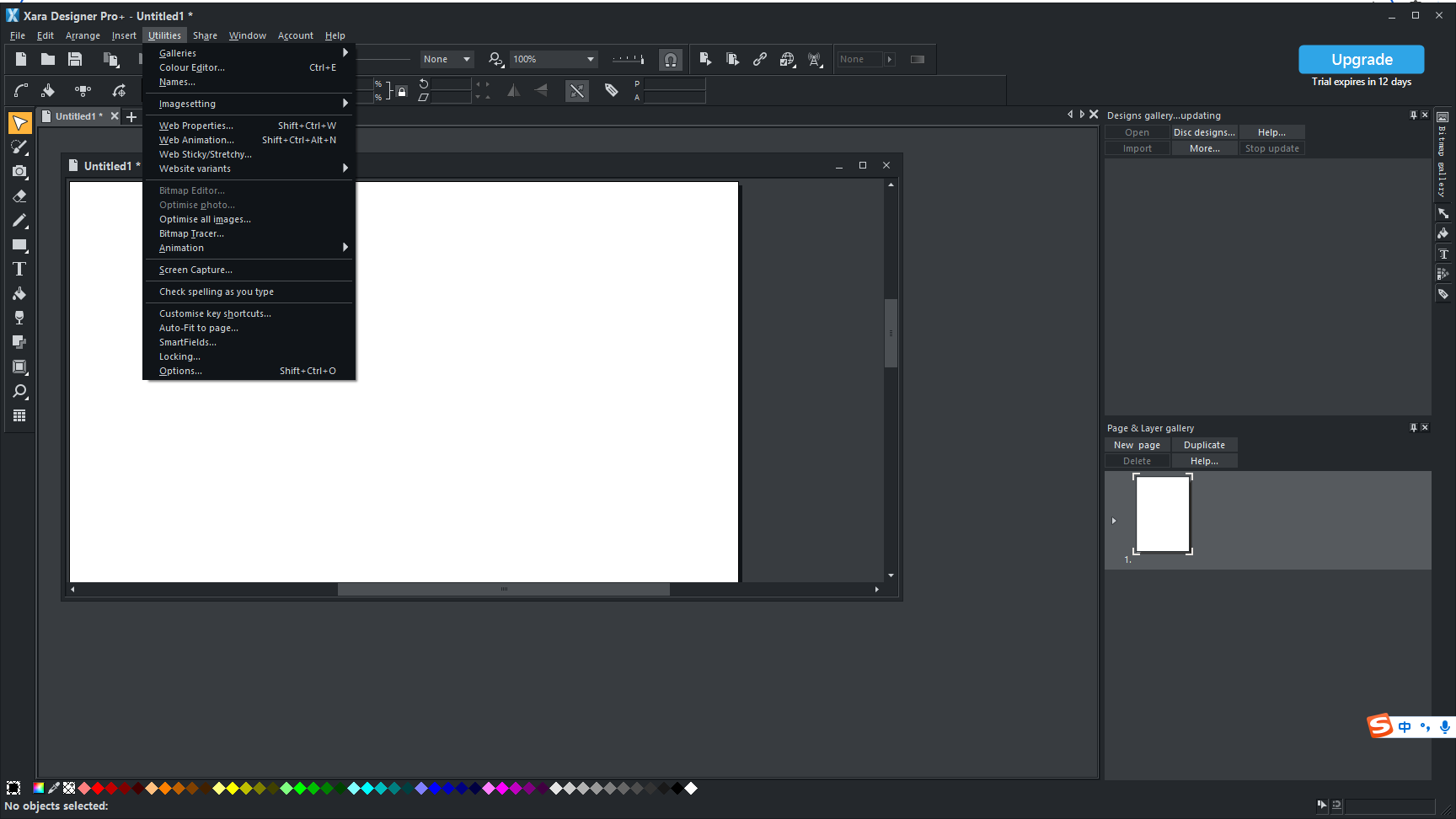Open the Arrange menu
Image resolution: width=1456 pixels, height=819 pixels.
click(x=83, y=35)
